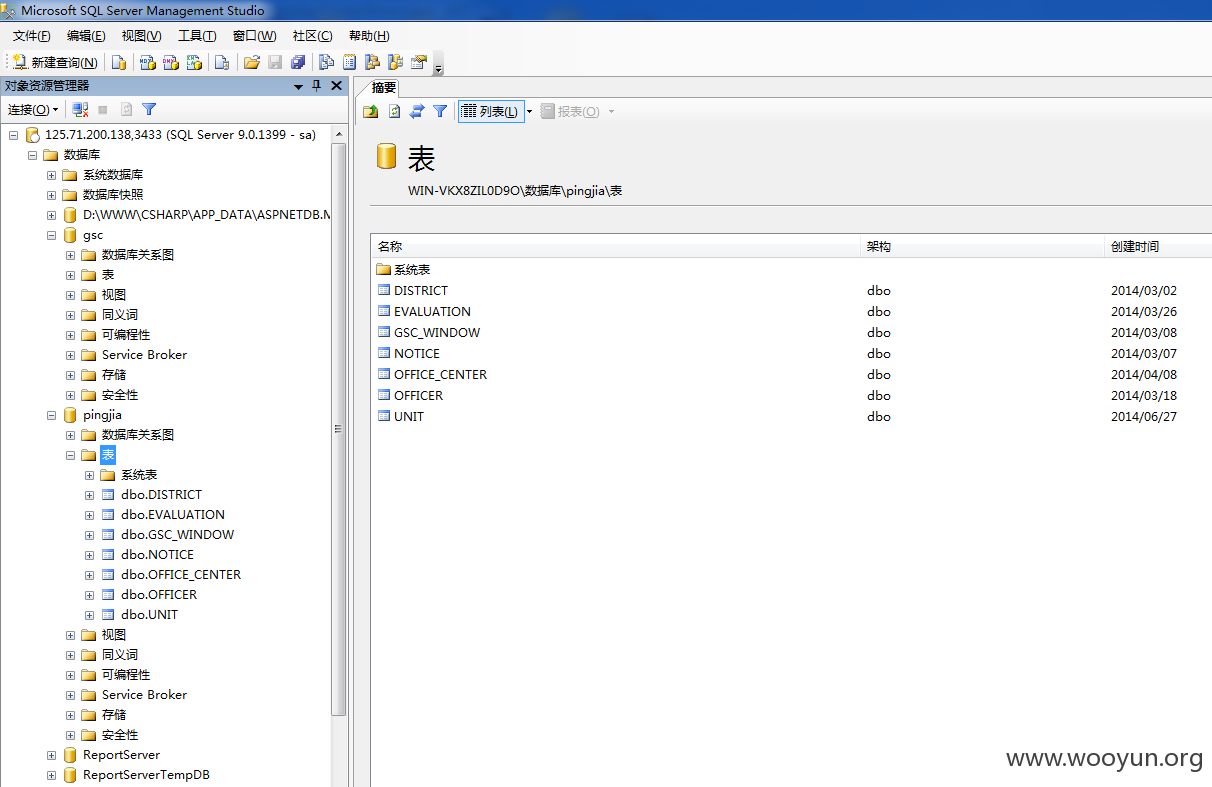Click the Disconnect icon in Object Explorer

[81, 110]
